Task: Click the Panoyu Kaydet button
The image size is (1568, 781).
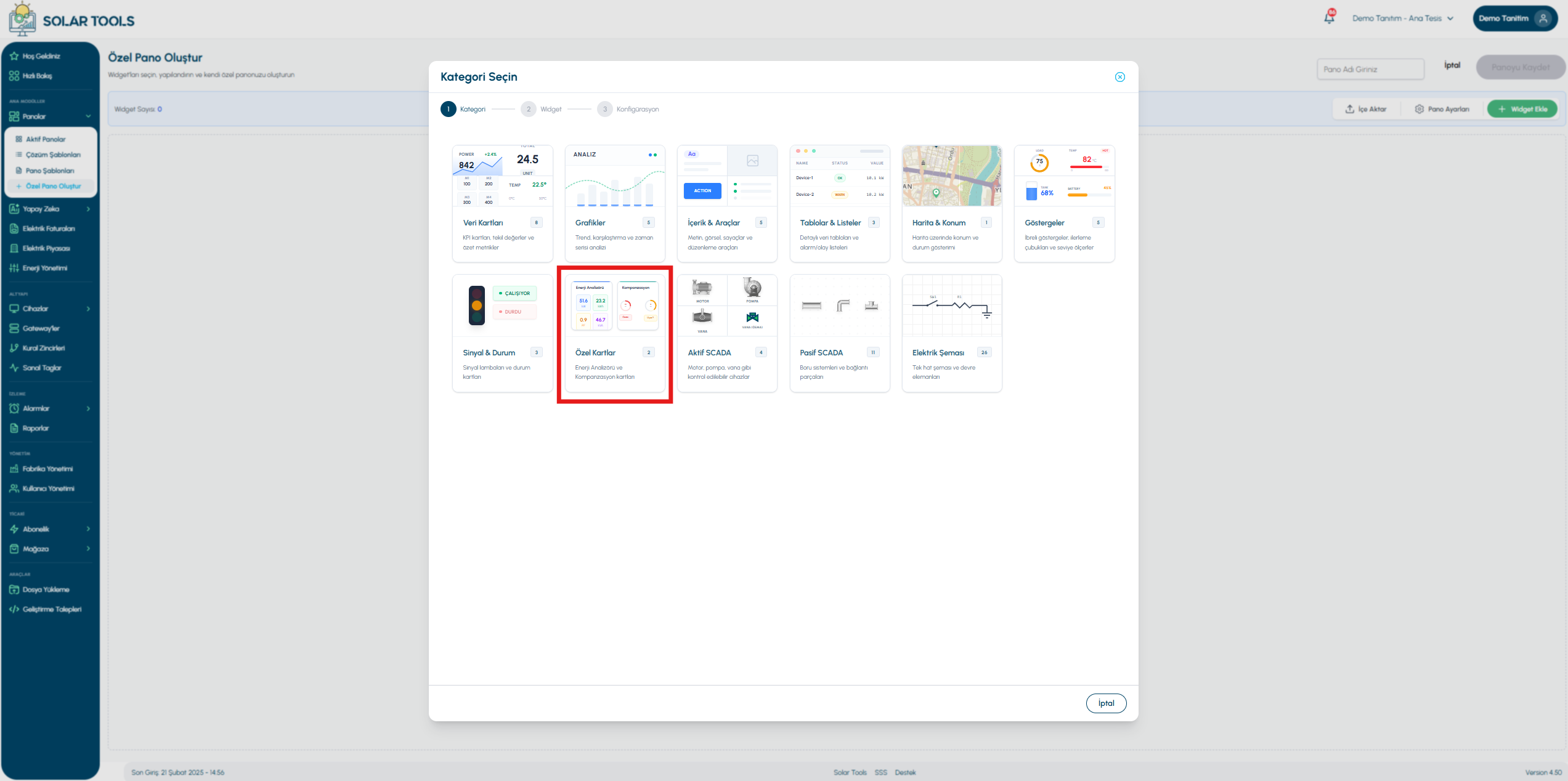Action: pos(1520,67)
